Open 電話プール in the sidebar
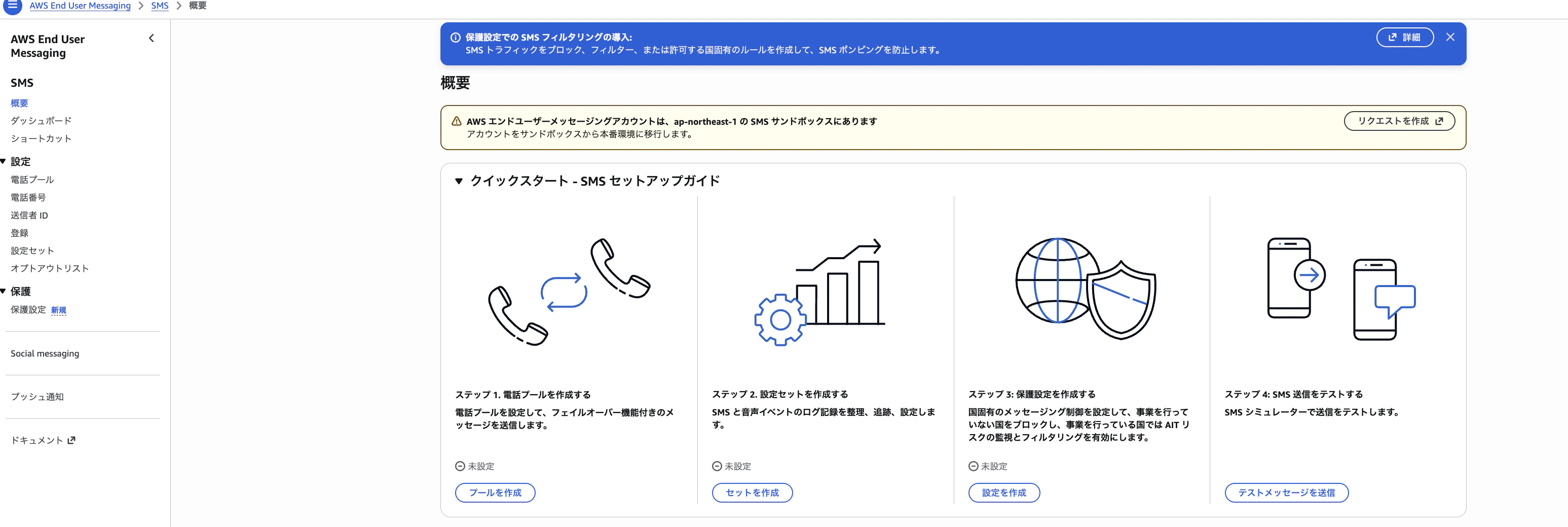The width and height of the screenshot is (1568, 527). [32, 180]
